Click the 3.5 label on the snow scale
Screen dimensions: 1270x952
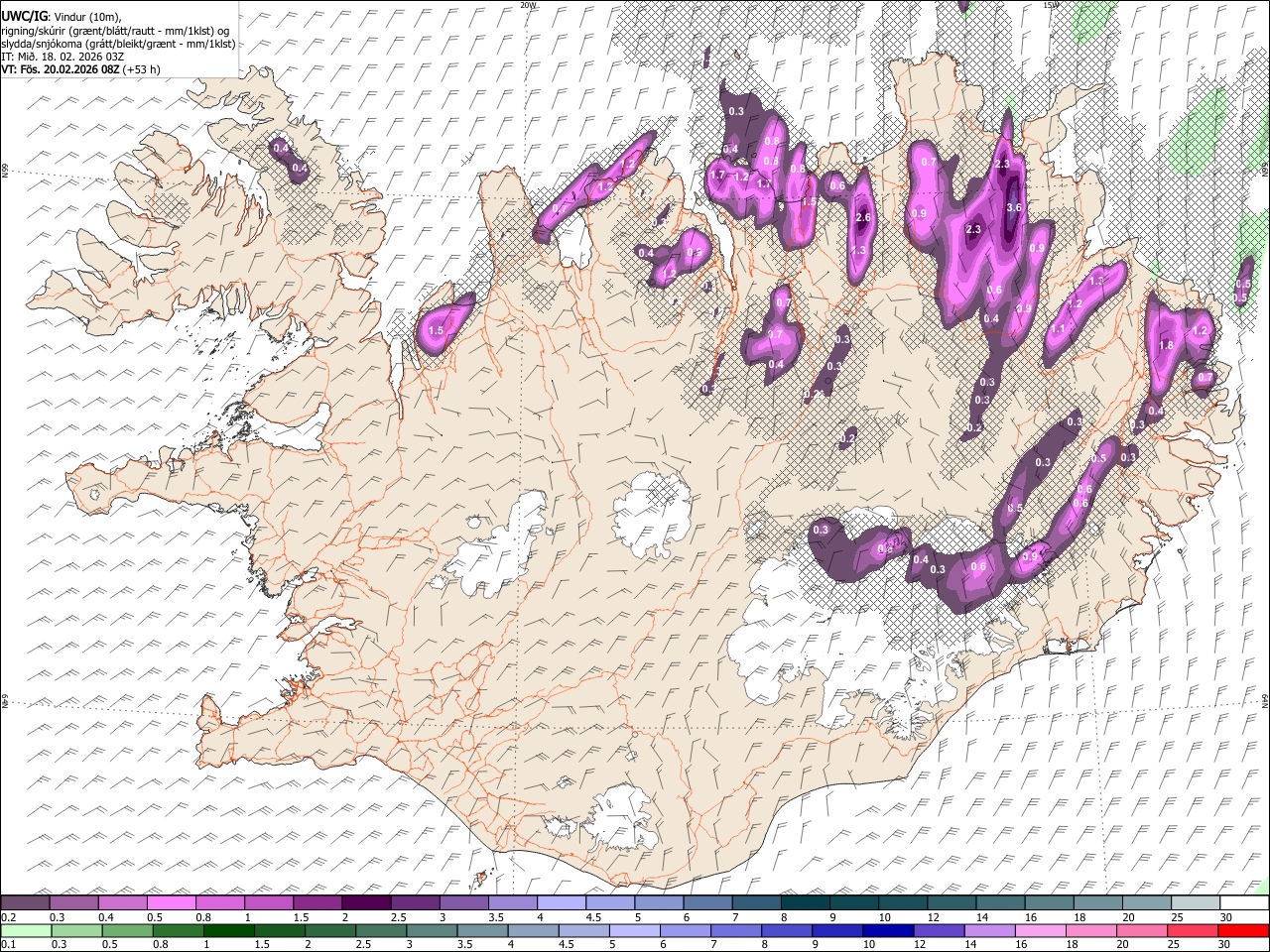coord(496,917)
